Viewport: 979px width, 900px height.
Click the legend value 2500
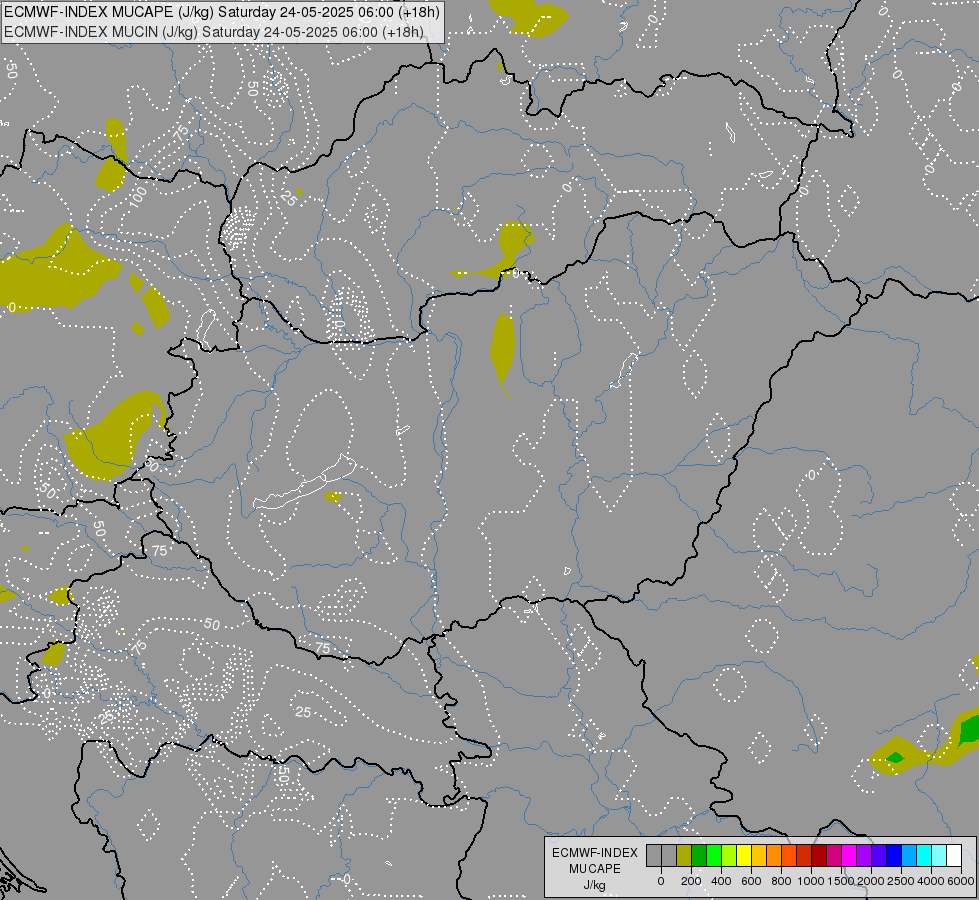(900, 881)
